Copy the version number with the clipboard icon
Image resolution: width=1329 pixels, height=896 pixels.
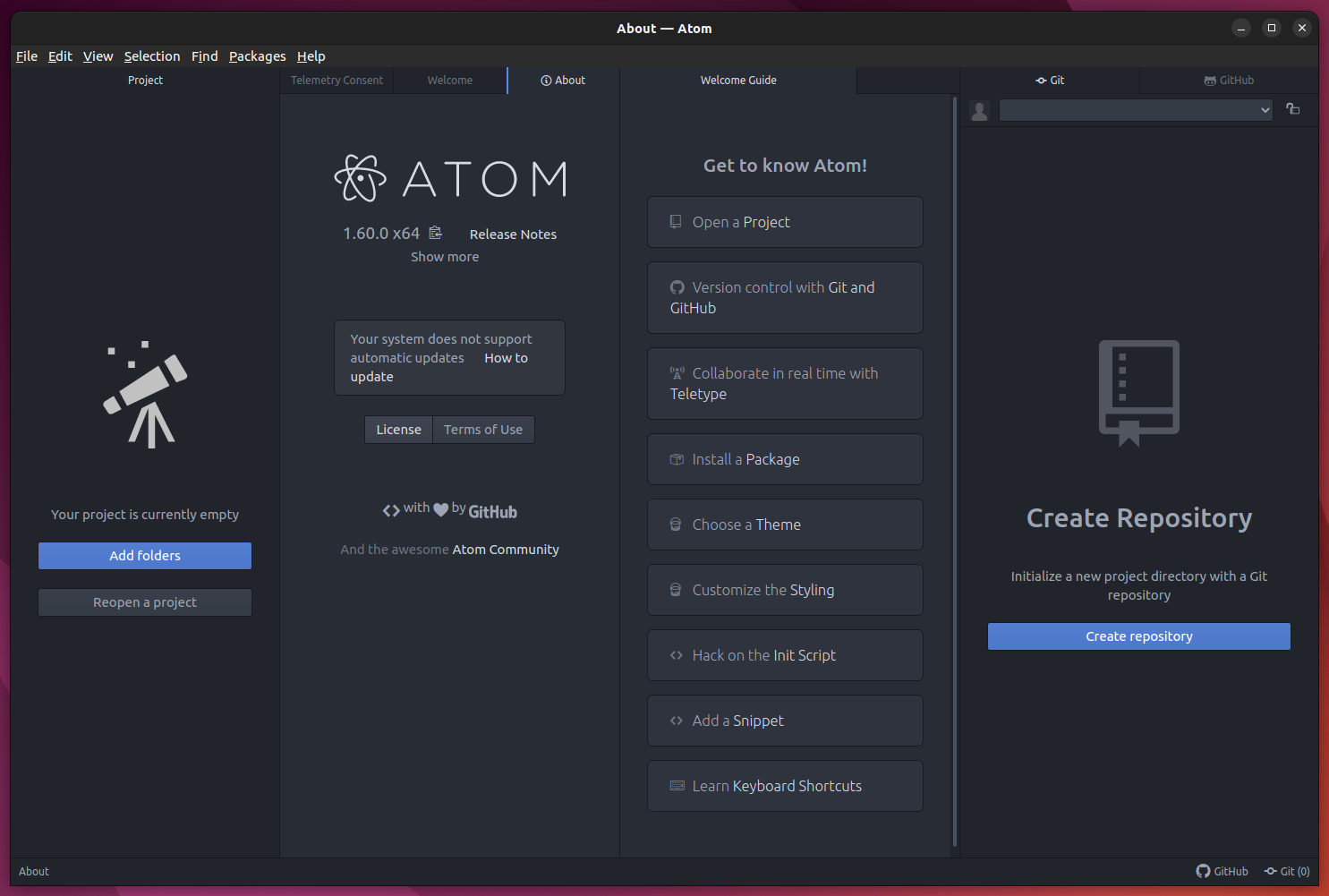pyautogui.click(x=435, y=233)
